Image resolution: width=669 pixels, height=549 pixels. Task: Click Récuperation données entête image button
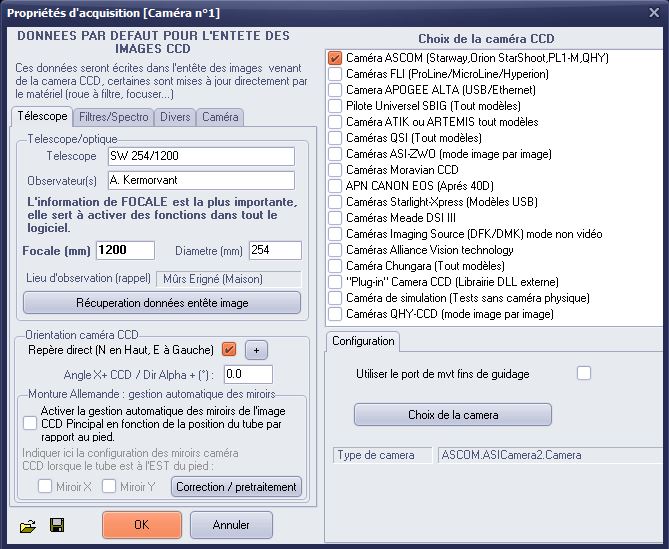pos(162,303)
